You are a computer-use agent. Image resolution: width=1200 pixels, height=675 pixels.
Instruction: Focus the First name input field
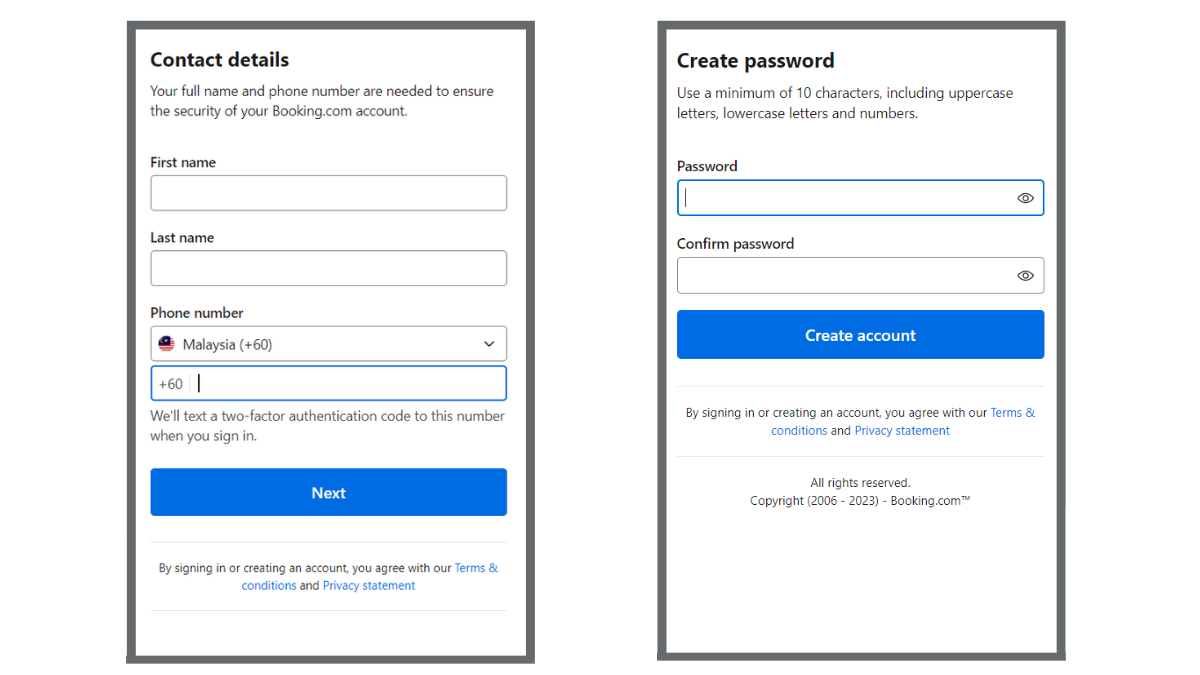point(329,192)
